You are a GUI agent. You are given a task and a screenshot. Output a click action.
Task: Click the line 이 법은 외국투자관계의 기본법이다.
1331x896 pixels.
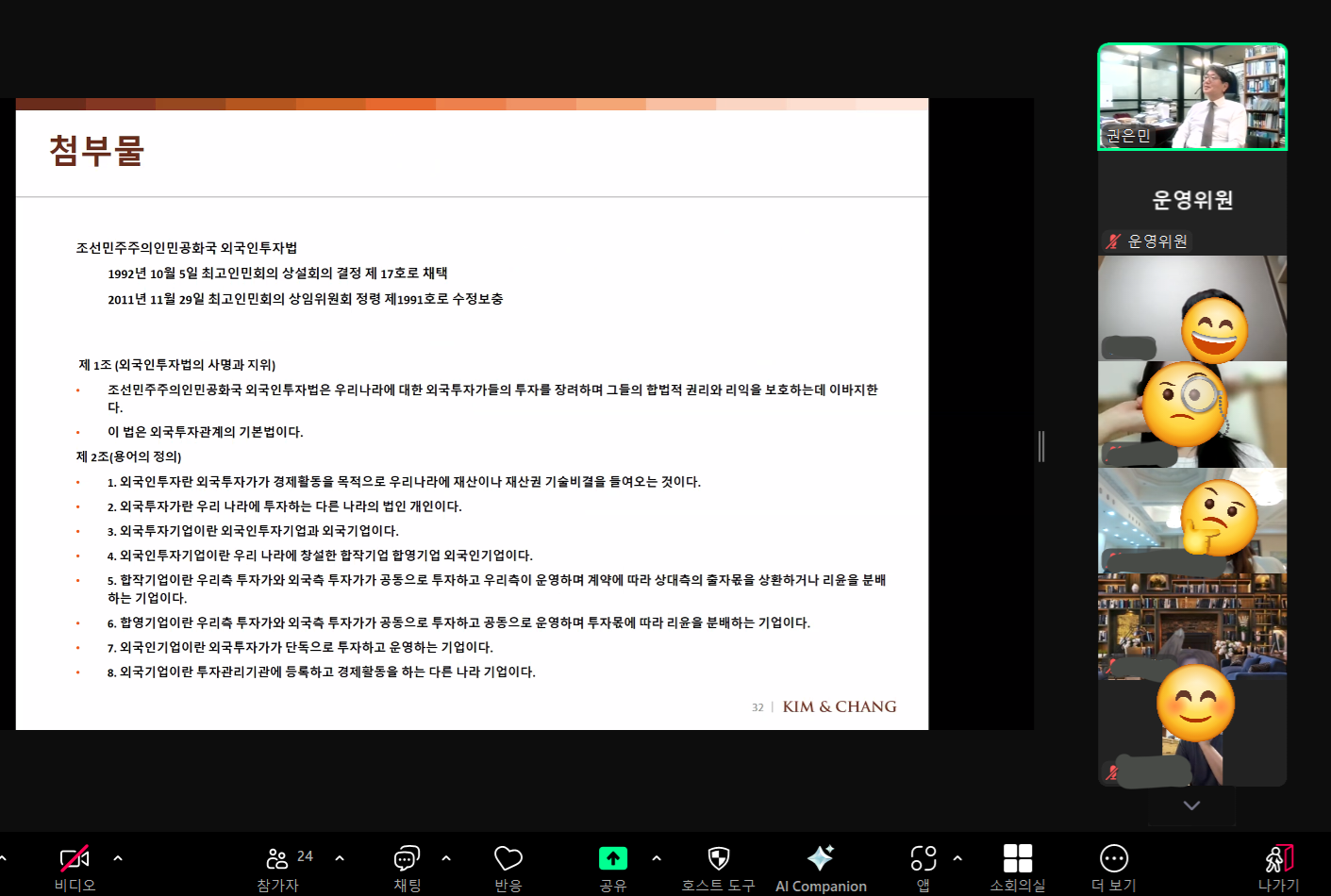(206, 432)
